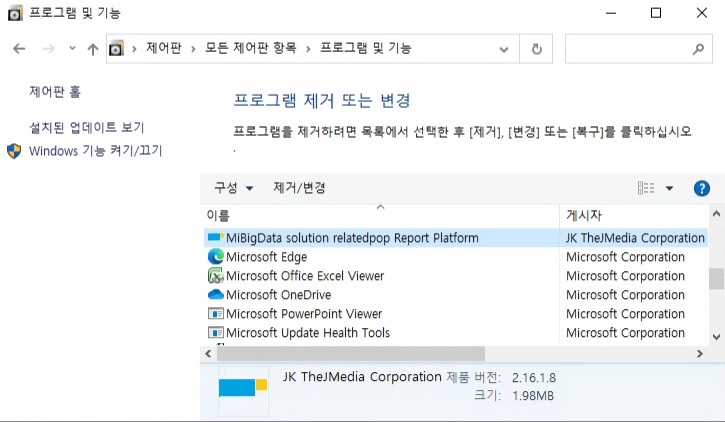Close the 프로그램 및 기능 window
Viewport: 725px width, 422px height.
click(702, 13)
